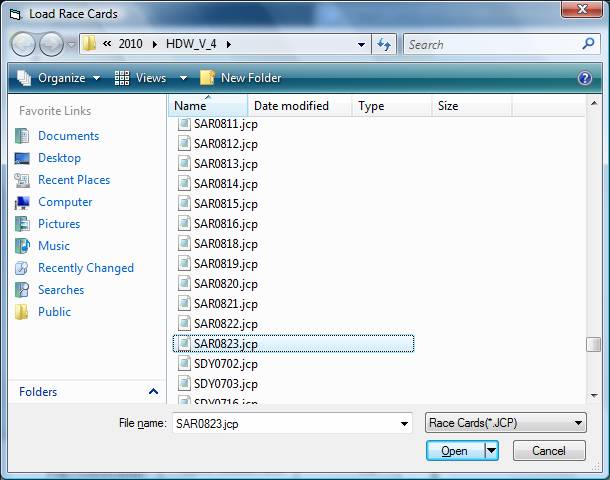Select the SAR0815.jcp file

225,204
